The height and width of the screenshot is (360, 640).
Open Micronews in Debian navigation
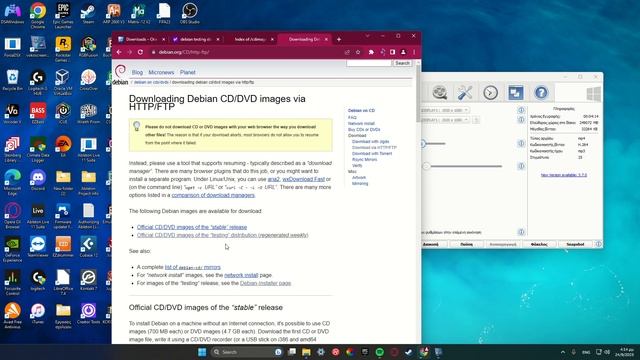(x=161, y=72)
